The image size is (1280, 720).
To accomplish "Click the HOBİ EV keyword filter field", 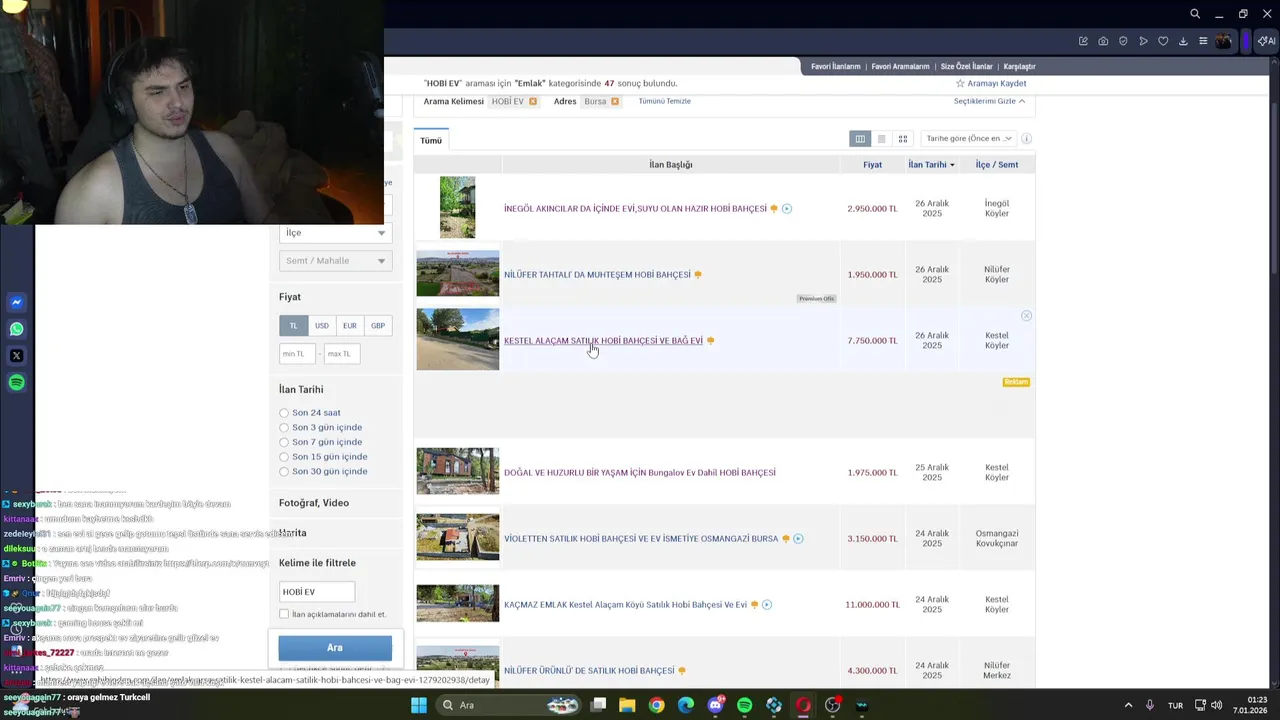I will tap(317, 592).
